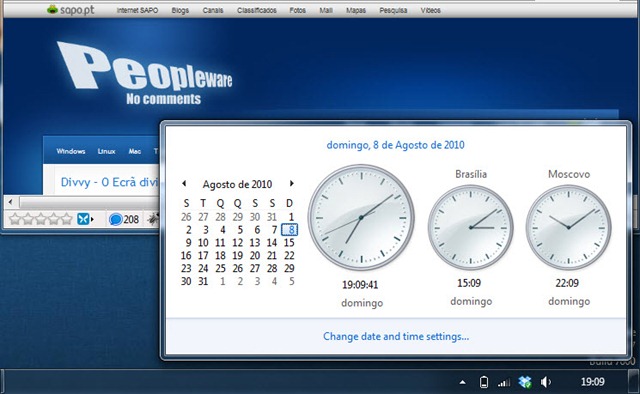Image resolution: width=640 pixels, height=394 pixels.
Task: Open the Mac tab on Peopleware
Action: tap(135, 151)
